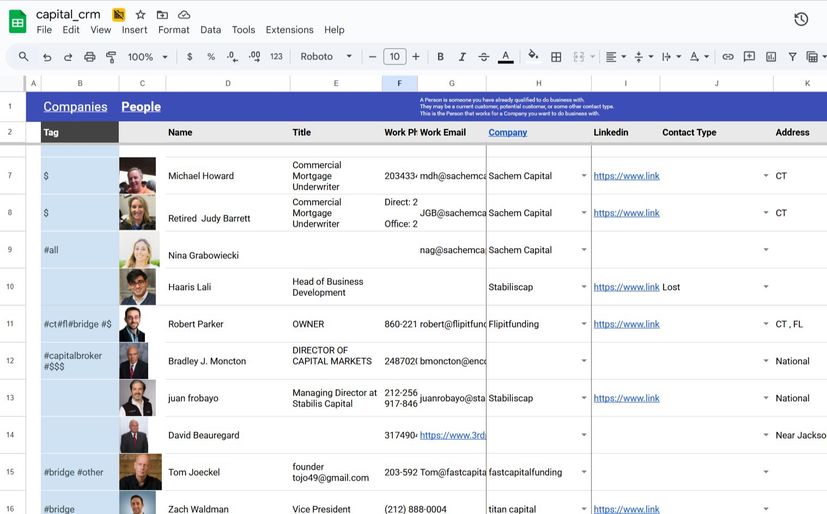
Task: View cloud save status icon
Action: tap(184, 15)
